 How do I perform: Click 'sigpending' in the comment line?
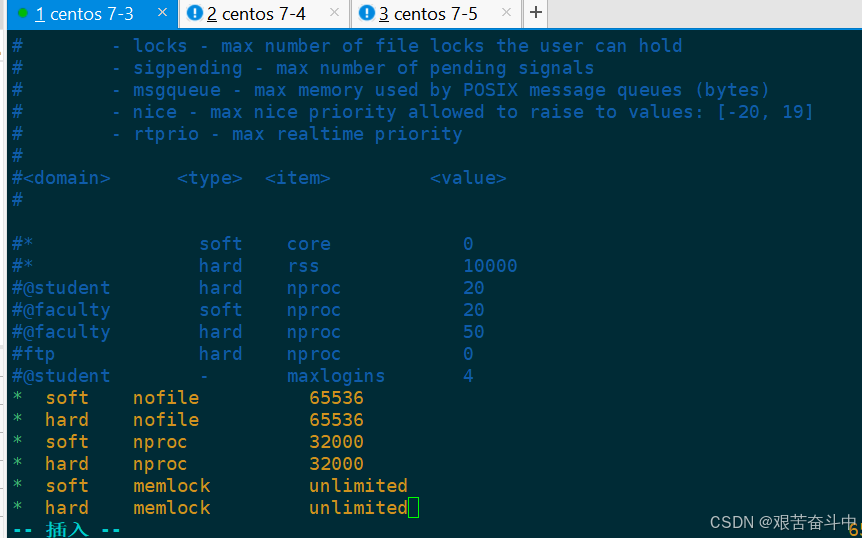click(x=187, y=68)
